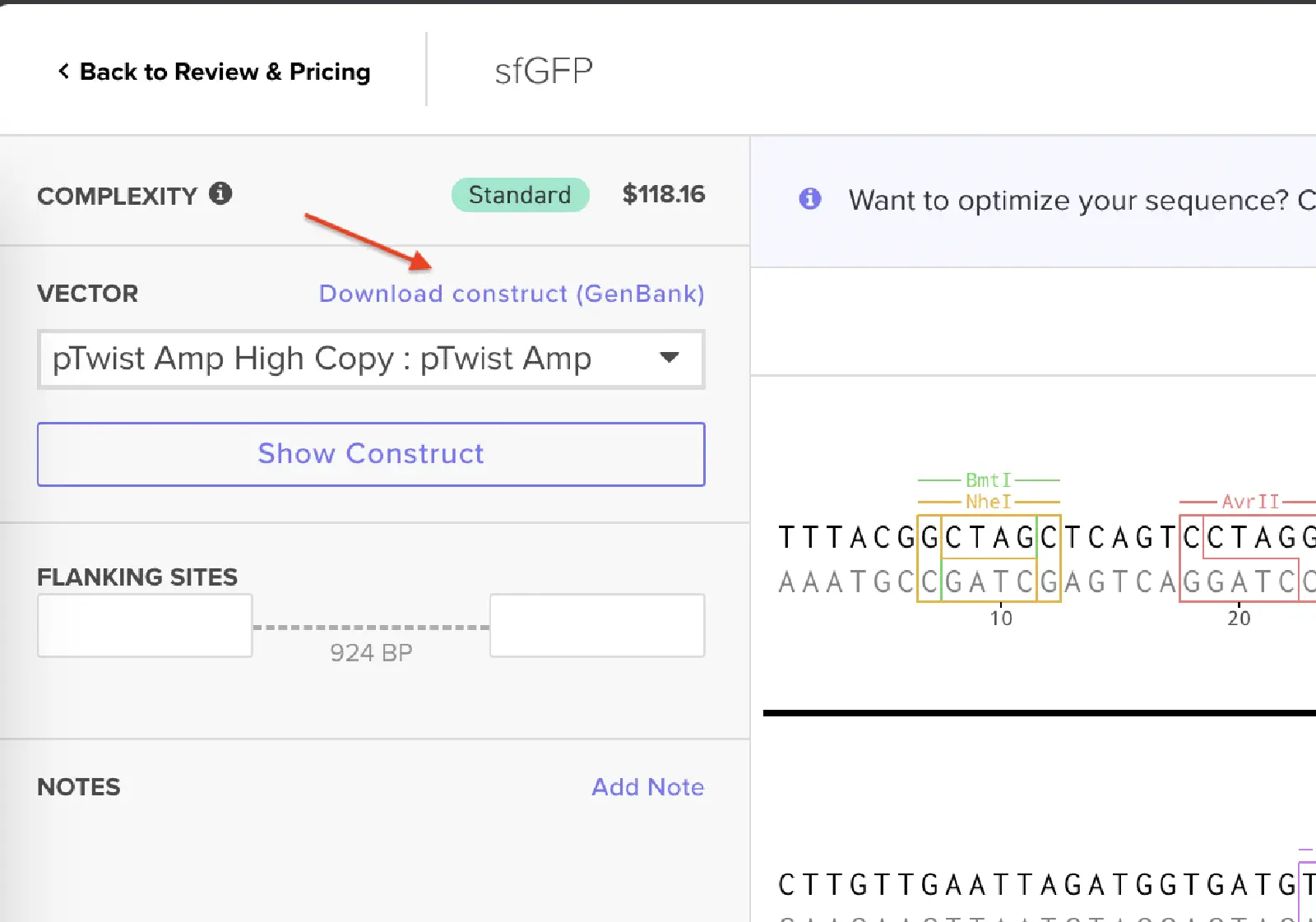Click the Complexity info icon
Image resolution: width=1316 pixels, height=922 pixels.
point(220,194)
